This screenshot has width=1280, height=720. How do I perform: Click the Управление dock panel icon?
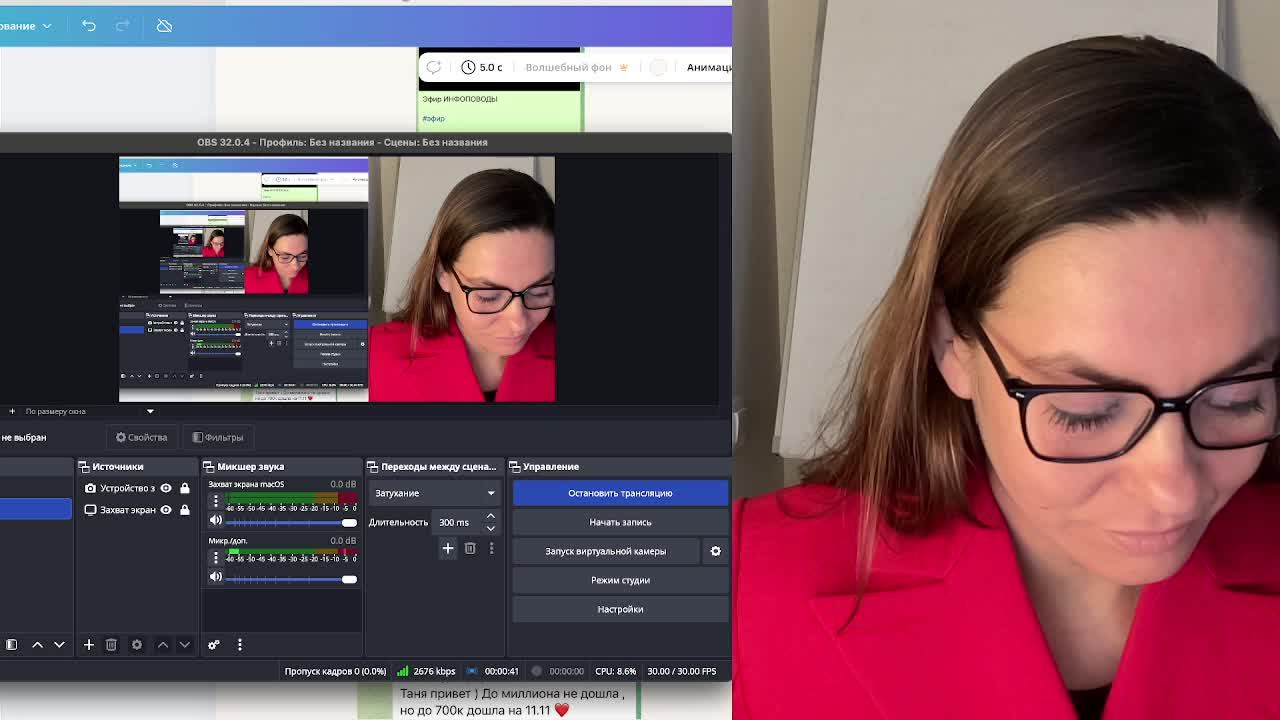(515, 466)
